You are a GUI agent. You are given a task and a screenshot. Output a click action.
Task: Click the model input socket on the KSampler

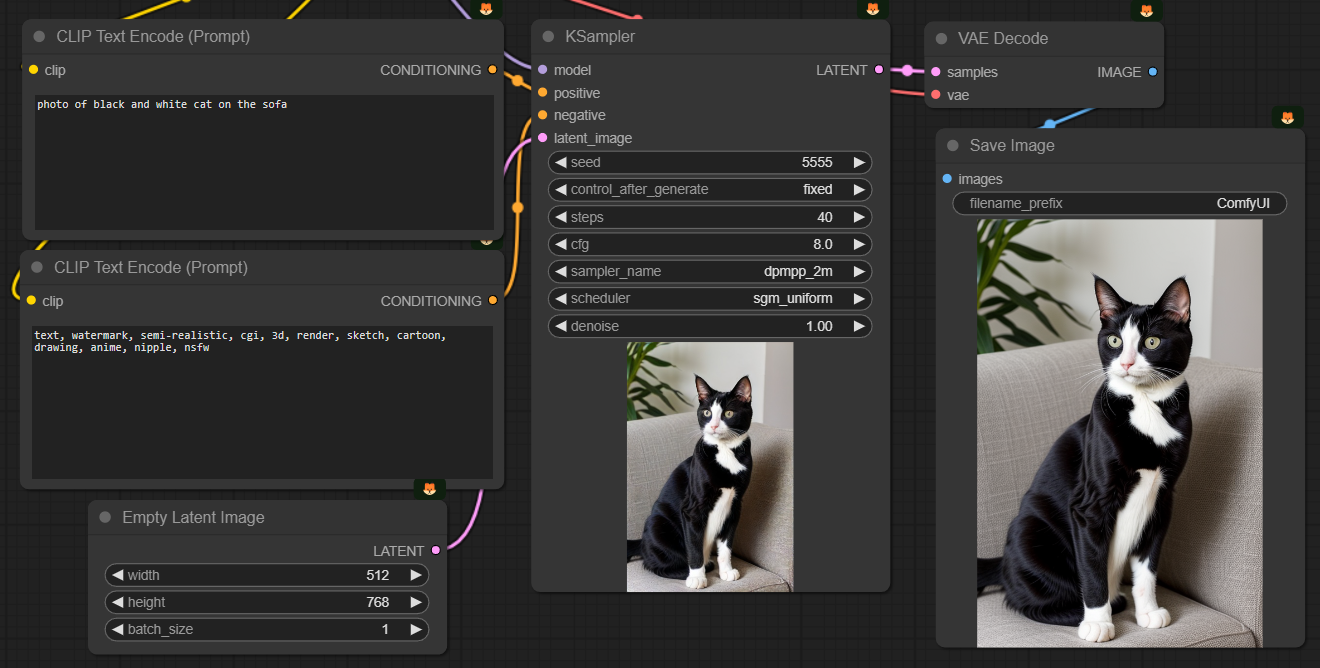[x=541, y=70]
